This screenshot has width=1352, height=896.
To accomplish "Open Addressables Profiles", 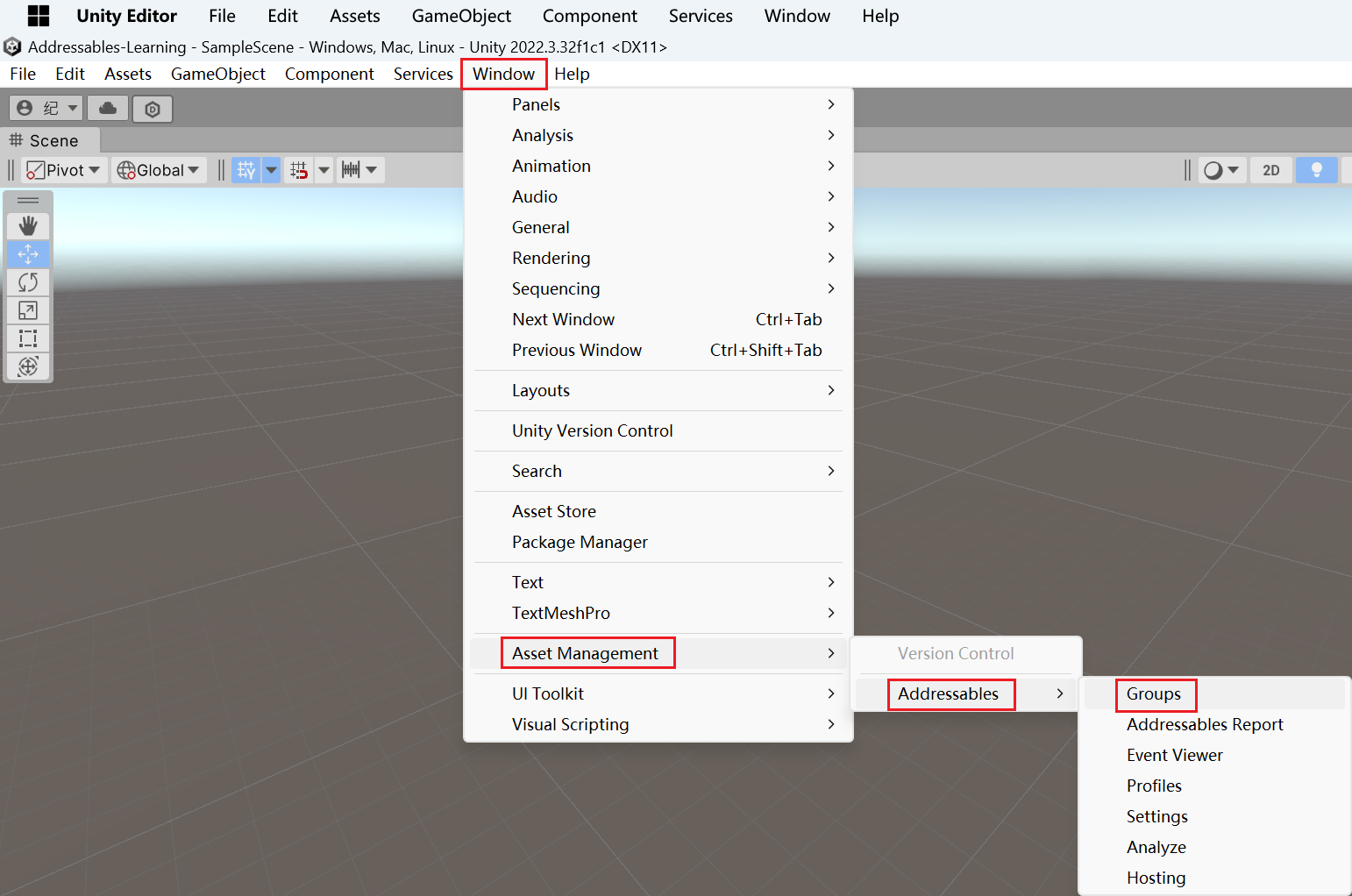I will 1214,786.
